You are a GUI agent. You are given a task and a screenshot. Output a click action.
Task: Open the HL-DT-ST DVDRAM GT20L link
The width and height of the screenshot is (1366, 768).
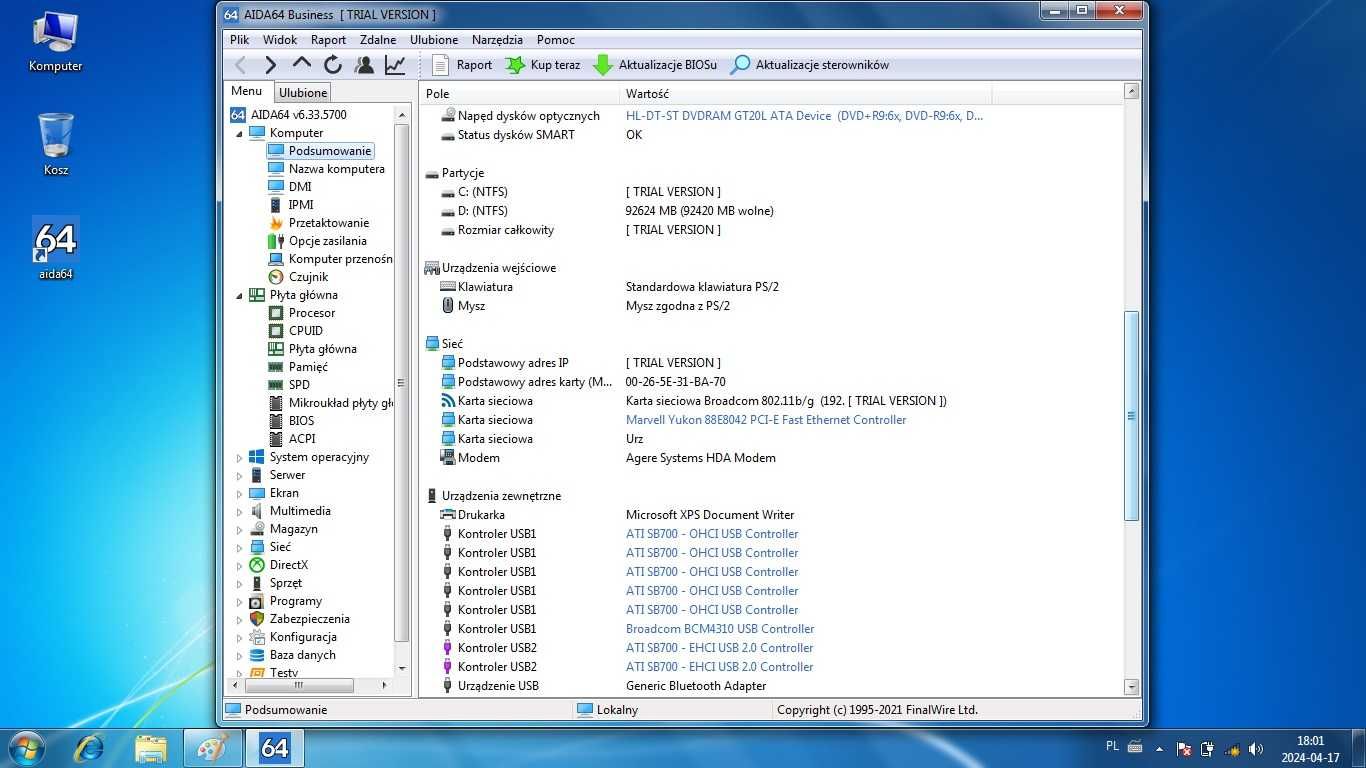click(804, 116)
